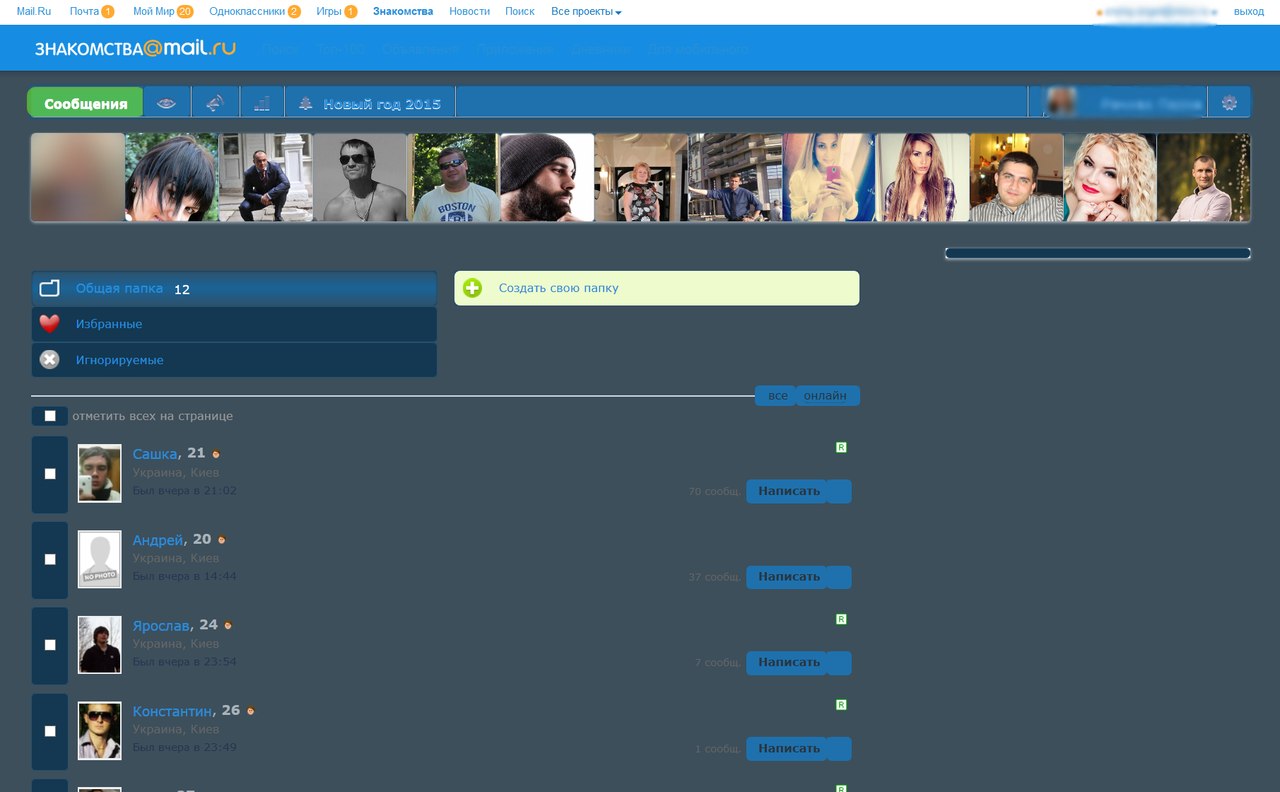
Task: Click the orange Игры notification badge
Action: click(351, 12)
